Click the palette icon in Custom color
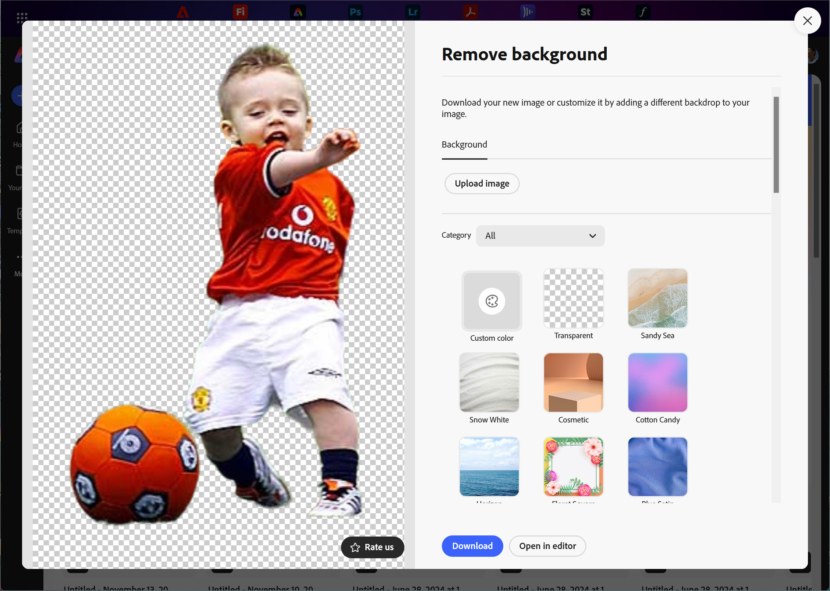This screenshot has width=830, height=591. 492,301
